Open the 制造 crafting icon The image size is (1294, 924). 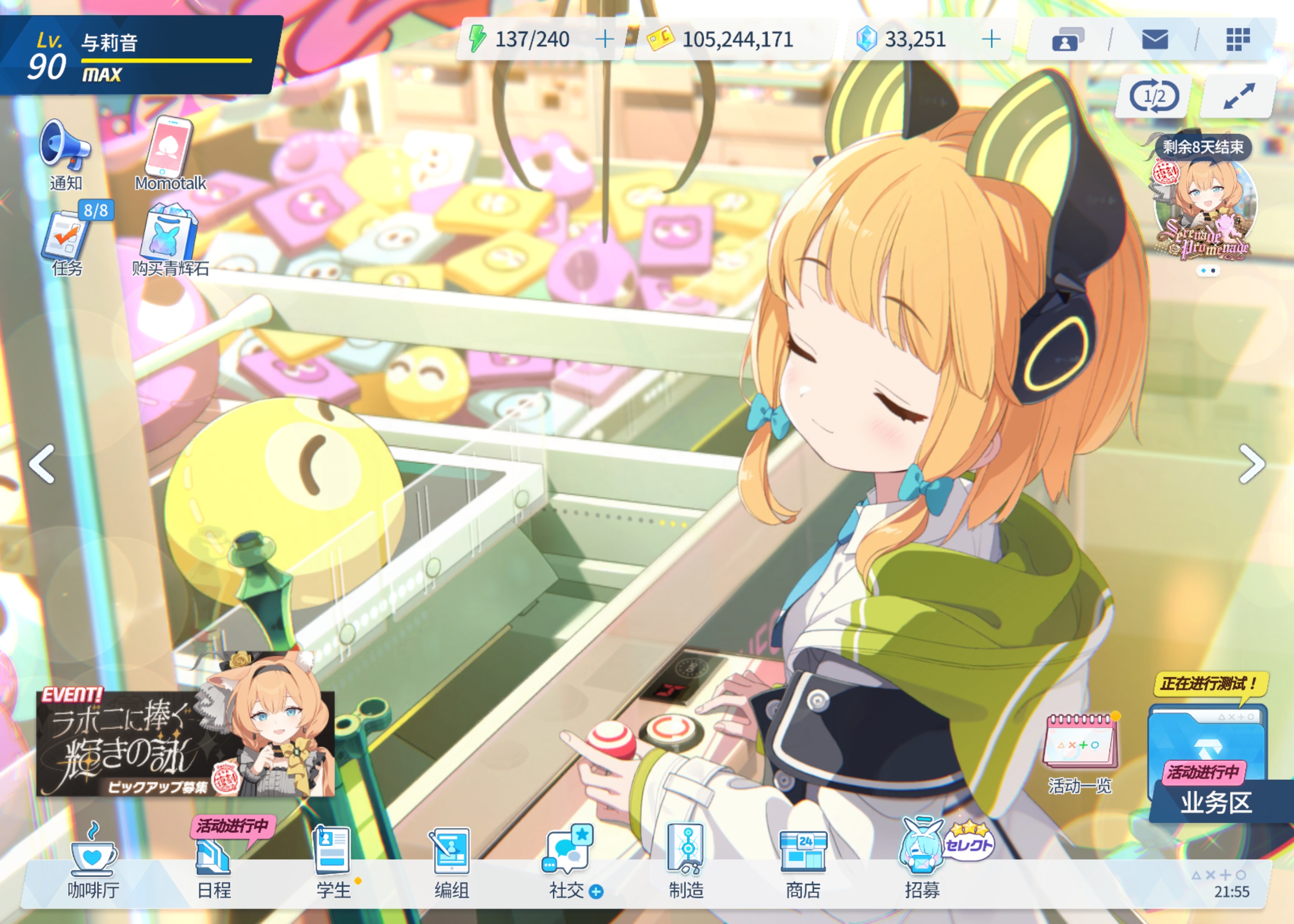[x=686, y=859]
